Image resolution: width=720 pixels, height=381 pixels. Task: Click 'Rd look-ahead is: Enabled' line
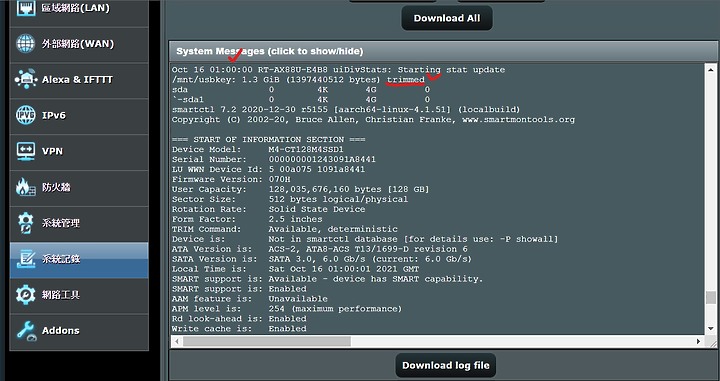coord(239,319)
